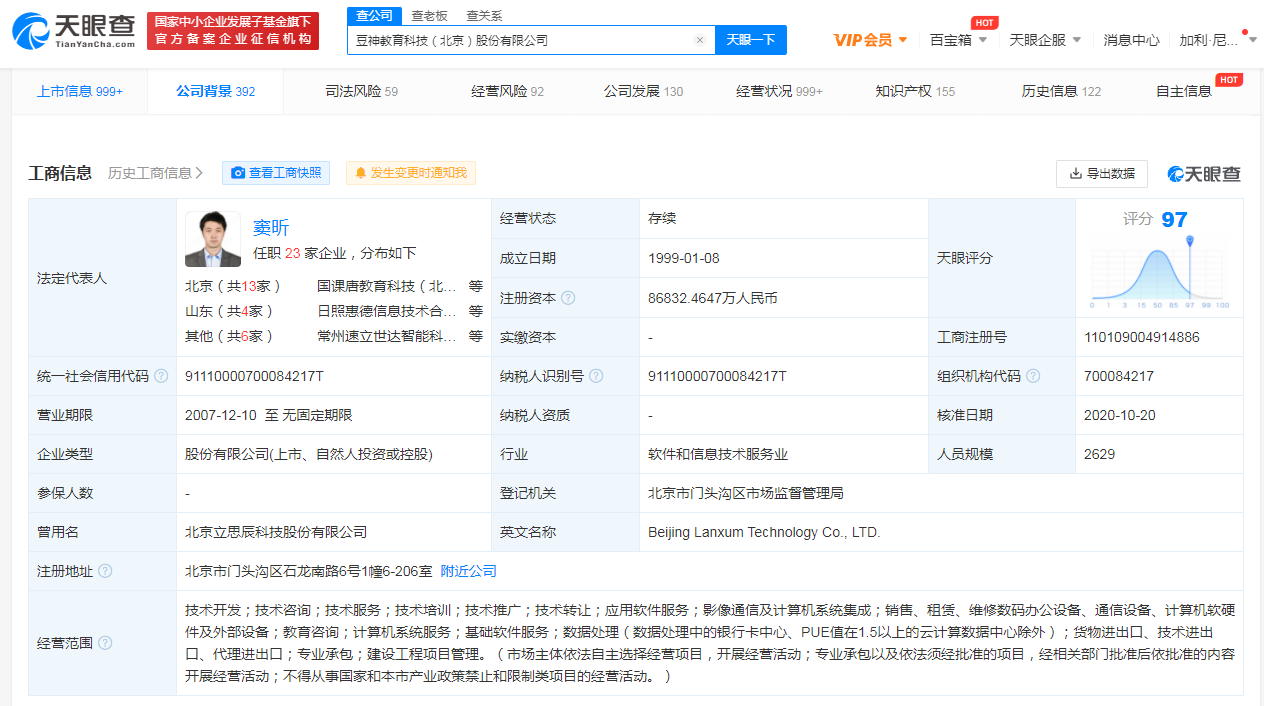
Task: Click the 成立日期 value 1999-01-08
Action: click(x=684, y=258)
